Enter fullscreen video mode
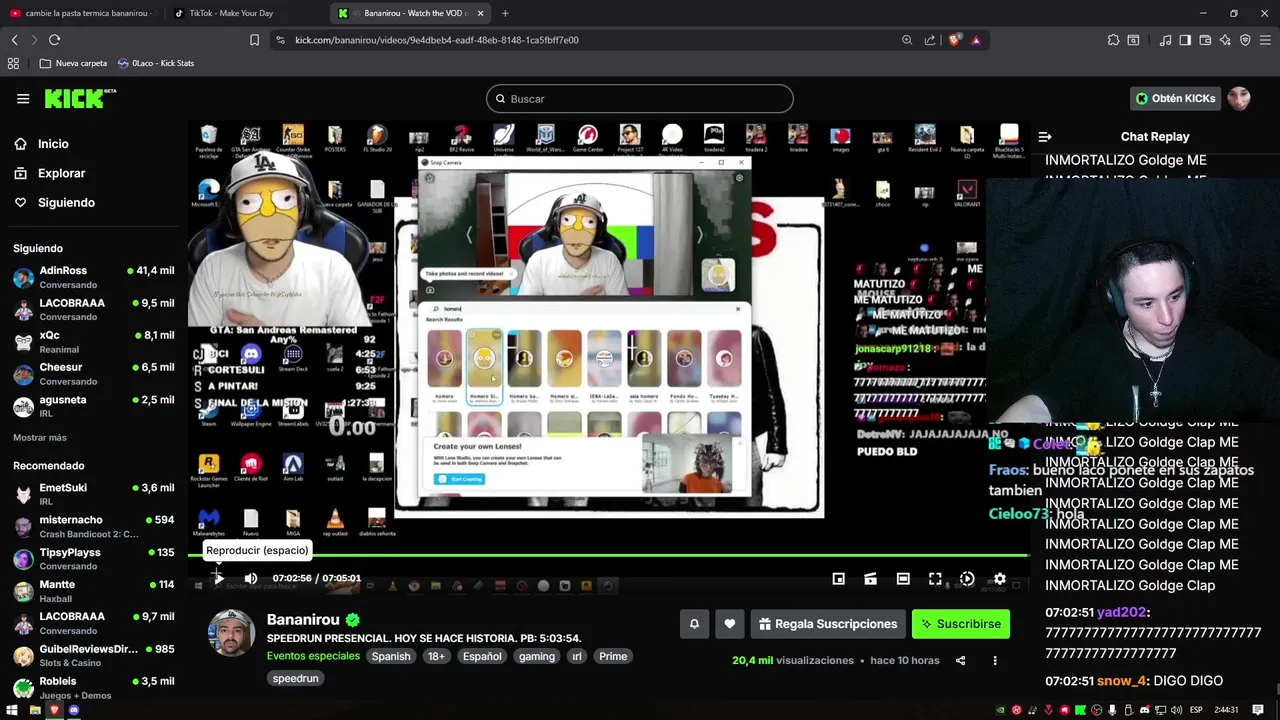 (935, 578)
